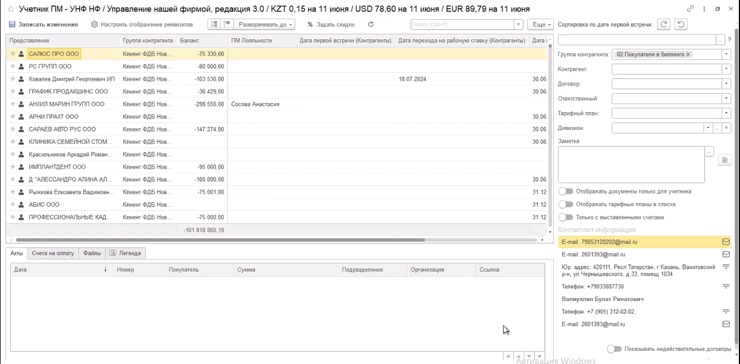The image size is (740, 364).
Task: Open the Контрагент dropdown arrow
Action: [726, 69]
